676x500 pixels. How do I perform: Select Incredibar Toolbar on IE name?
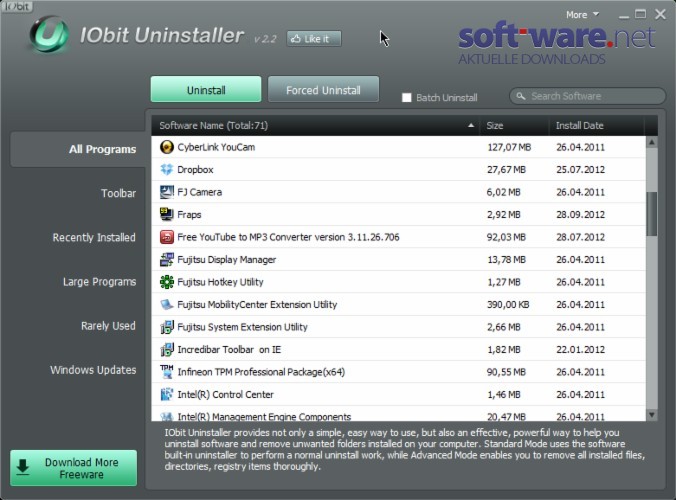(229, 349)
